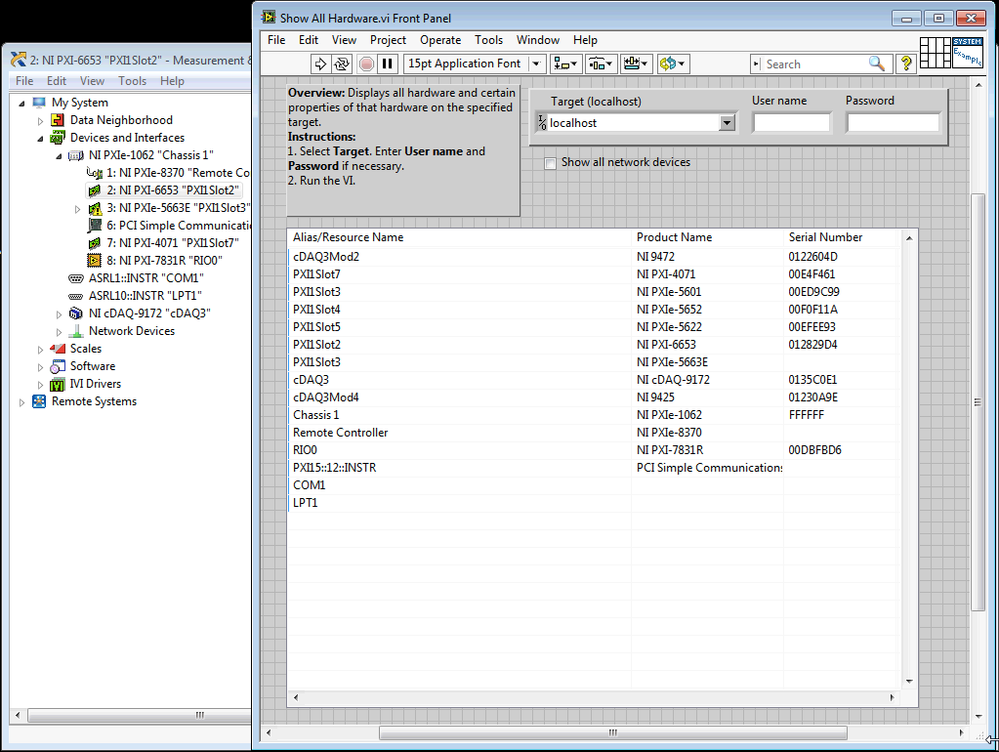Screen dimensions: 999x752
Task: Click the Search box in toolbar
Action: click(x=814, y=64)
